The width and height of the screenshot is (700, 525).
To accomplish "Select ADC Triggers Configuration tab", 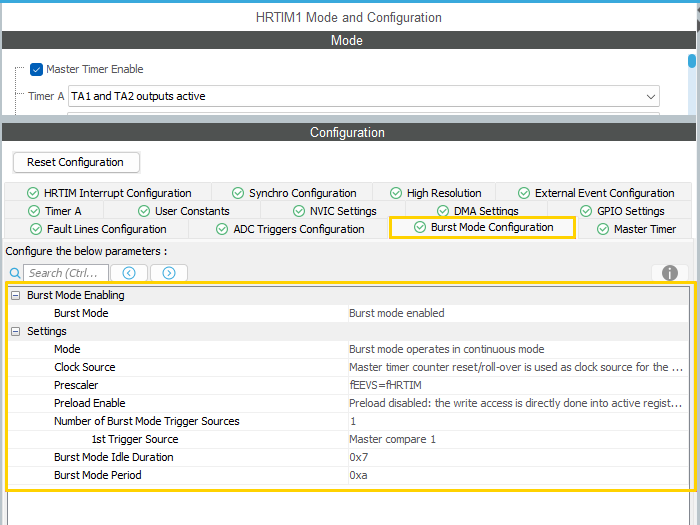I will tap(290, 229).
